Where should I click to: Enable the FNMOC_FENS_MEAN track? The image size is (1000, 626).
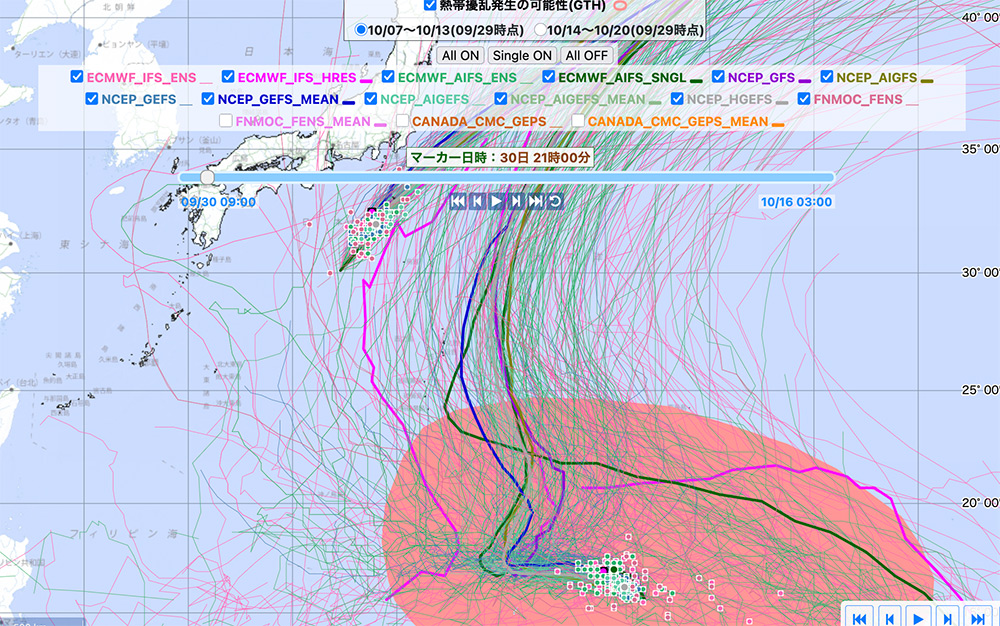pyautogui.click(x=226, y=121)
